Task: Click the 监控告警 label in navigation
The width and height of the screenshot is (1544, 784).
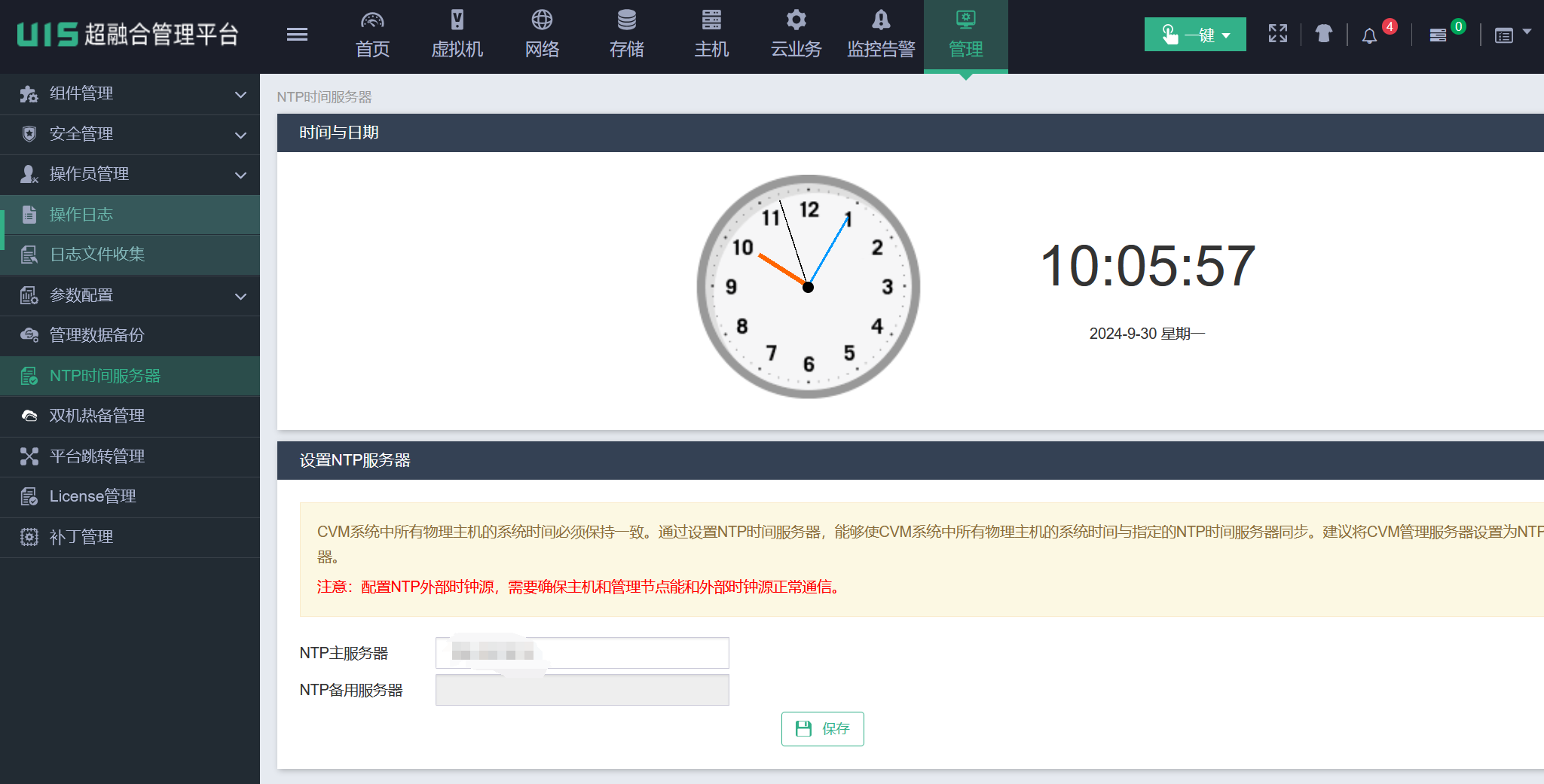Action: (x=881, y=49)
